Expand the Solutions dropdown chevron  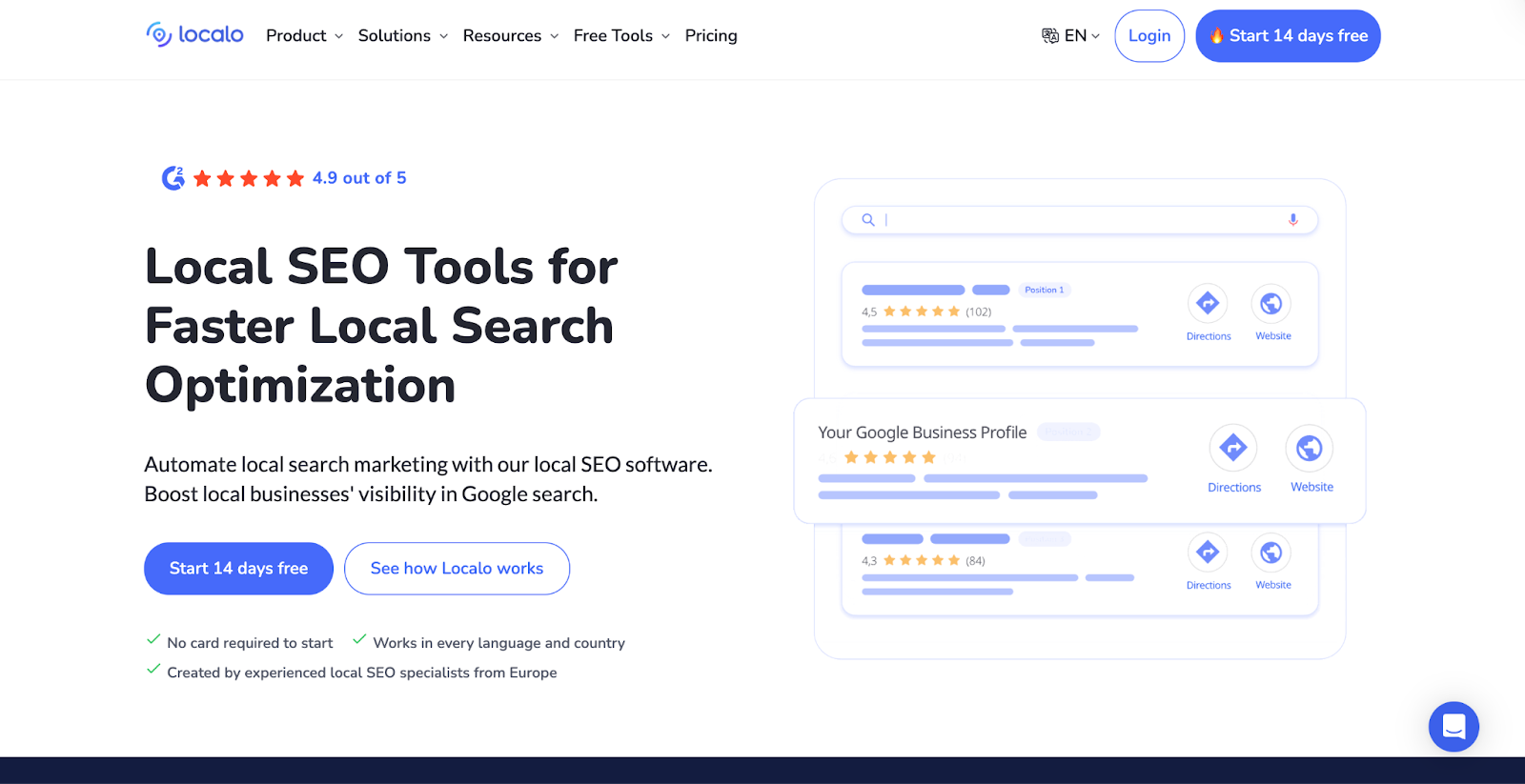(443, 36)
